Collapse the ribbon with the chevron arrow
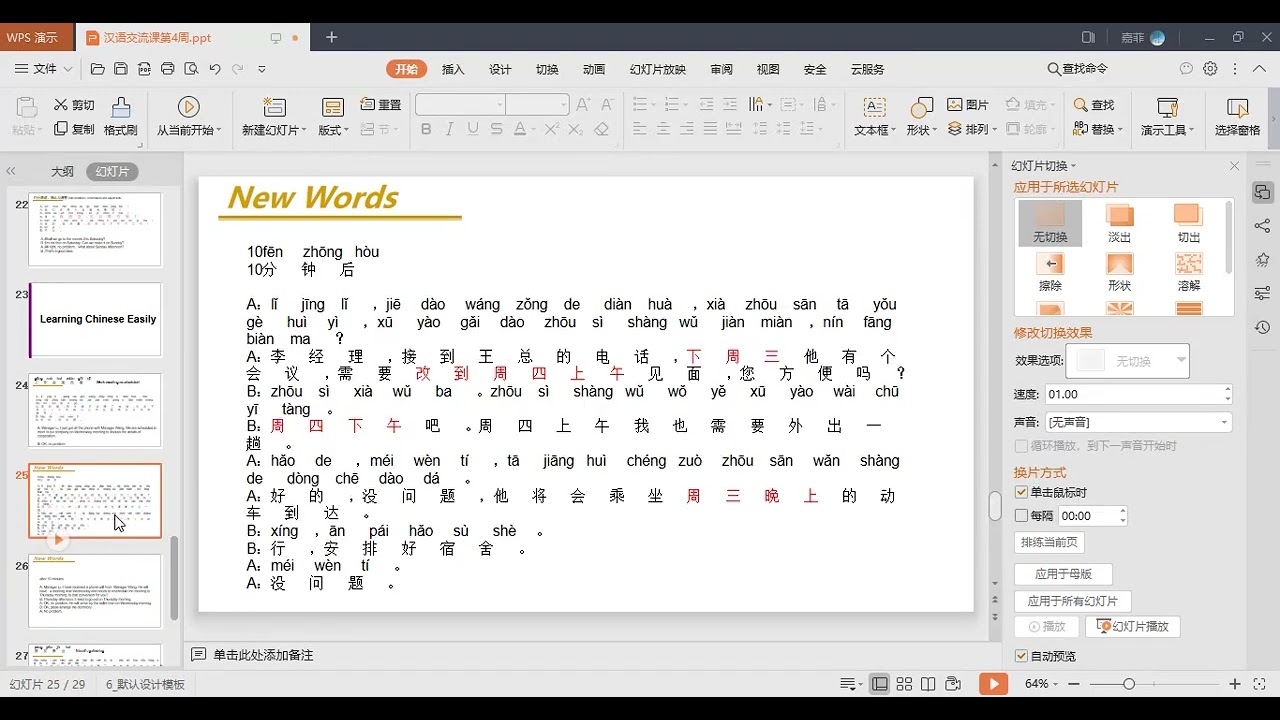The image size is (1280, 720). point(1259,69)
